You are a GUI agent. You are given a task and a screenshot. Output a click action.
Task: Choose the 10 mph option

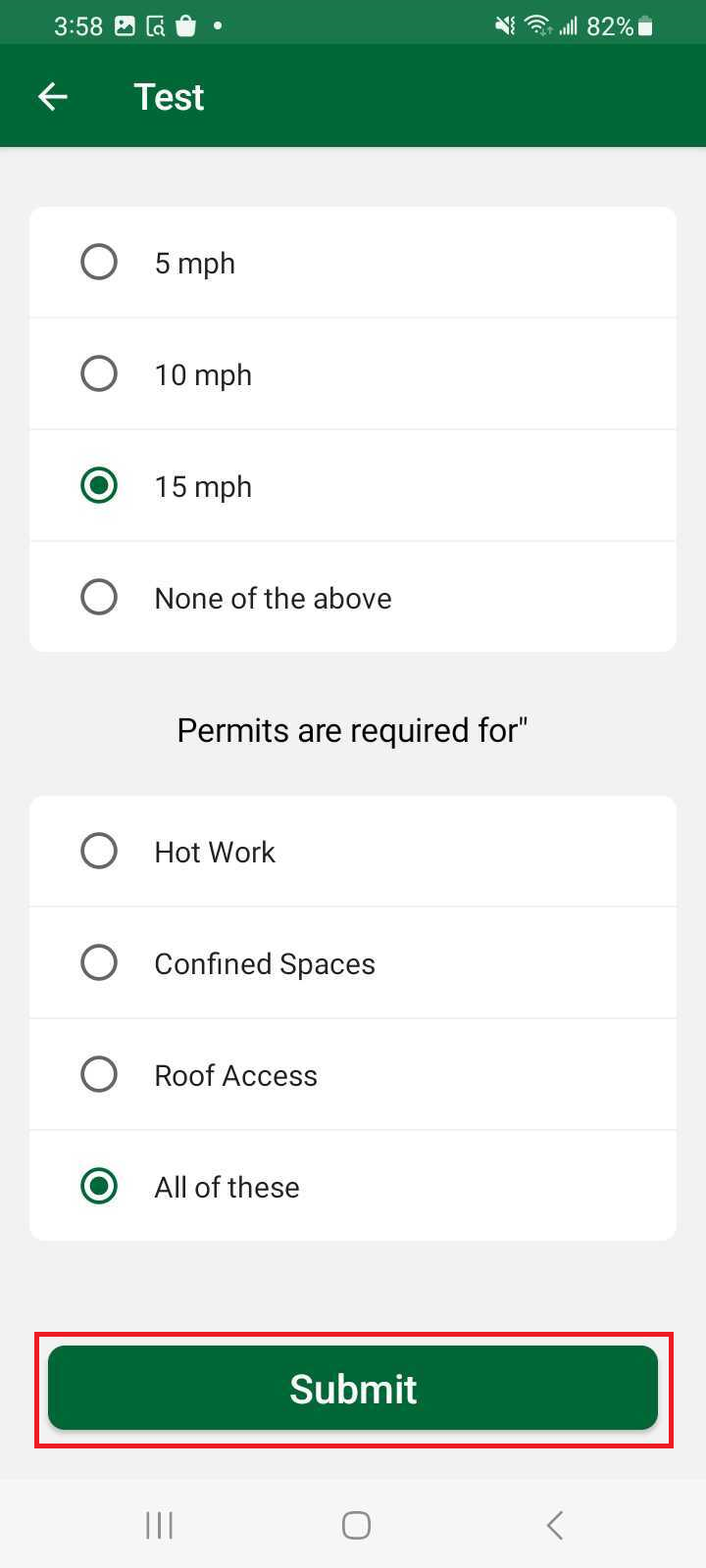pyautogui.click(x=99, y=374)
